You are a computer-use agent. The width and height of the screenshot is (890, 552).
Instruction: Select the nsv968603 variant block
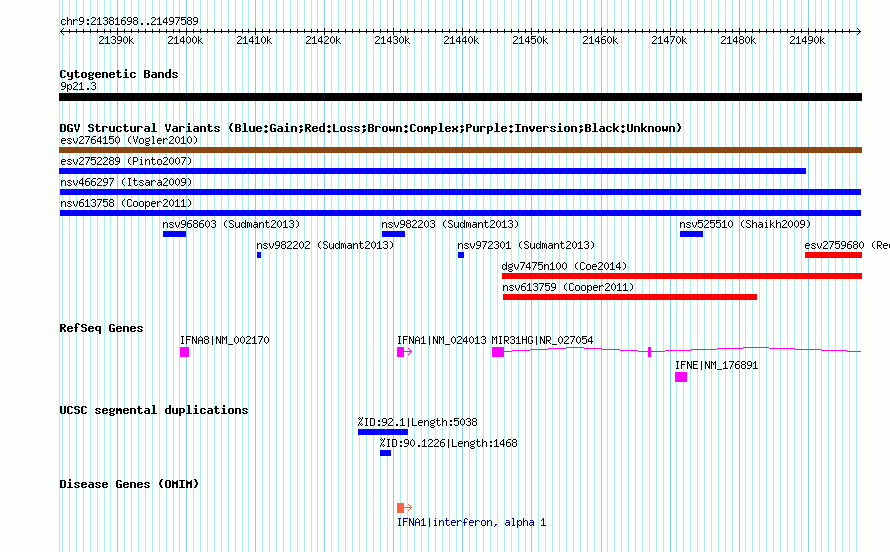click(x=174, y=234)
